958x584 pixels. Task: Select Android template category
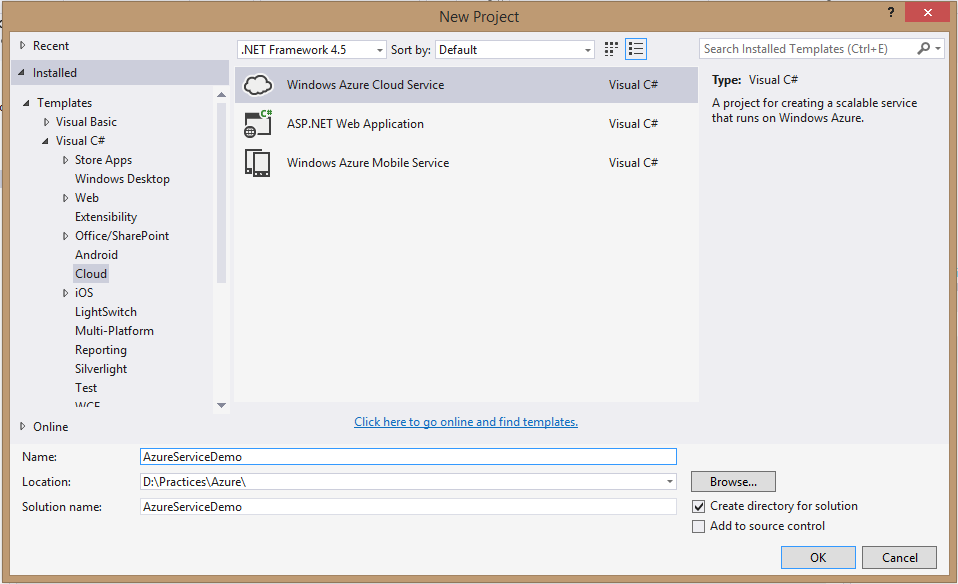click(96, 255)
